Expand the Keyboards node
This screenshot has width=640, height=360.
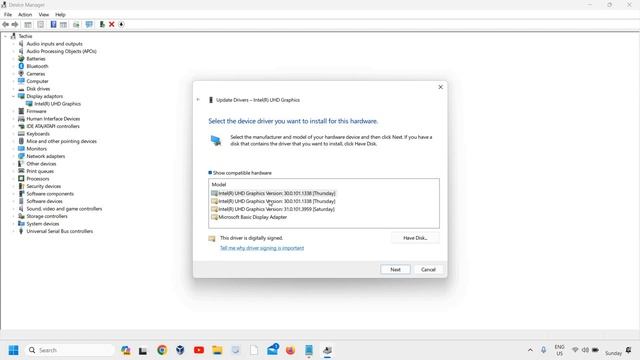13,134
